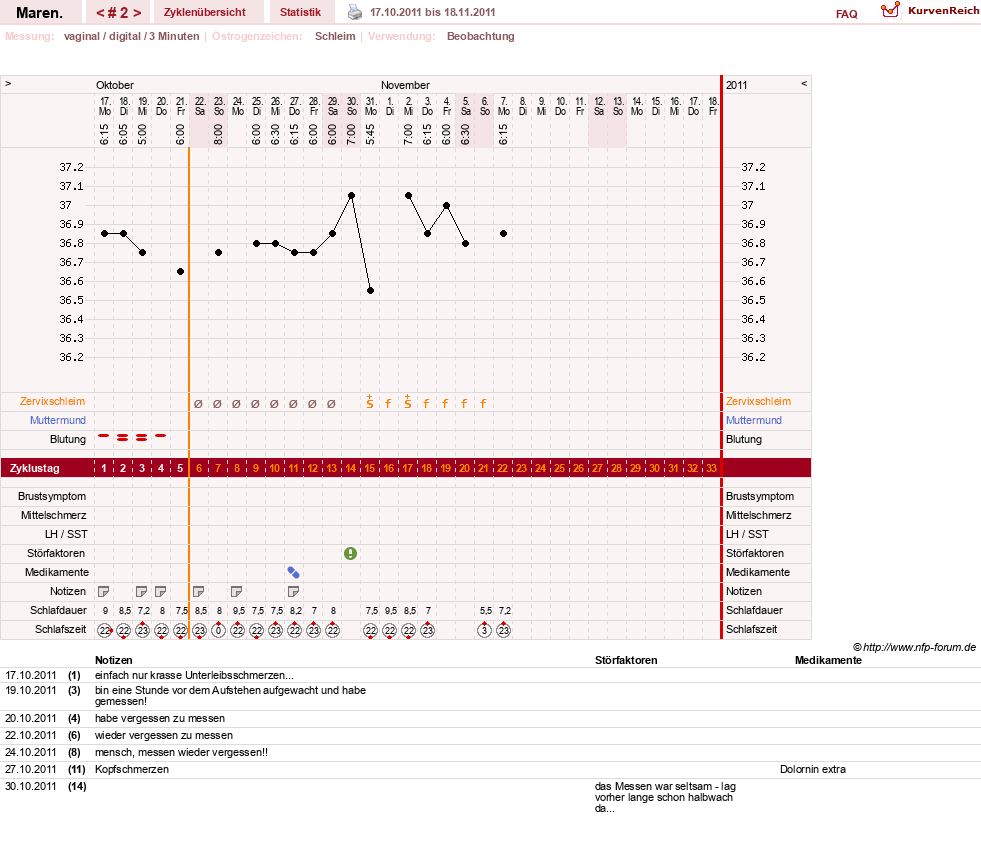Click the left Zervixschleim row label

(x=53, y=401)
